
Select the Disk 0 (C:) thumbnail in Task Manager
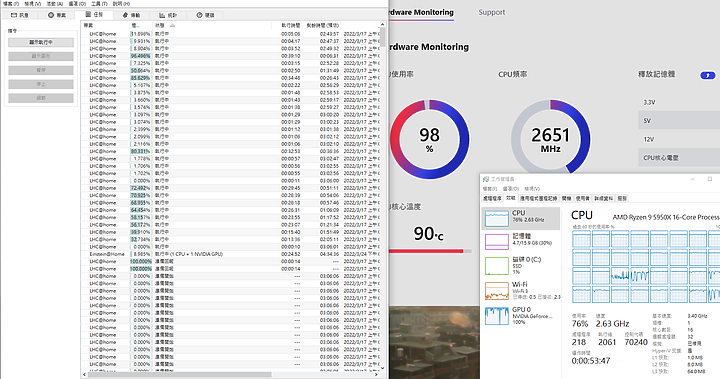coord(497,266)
